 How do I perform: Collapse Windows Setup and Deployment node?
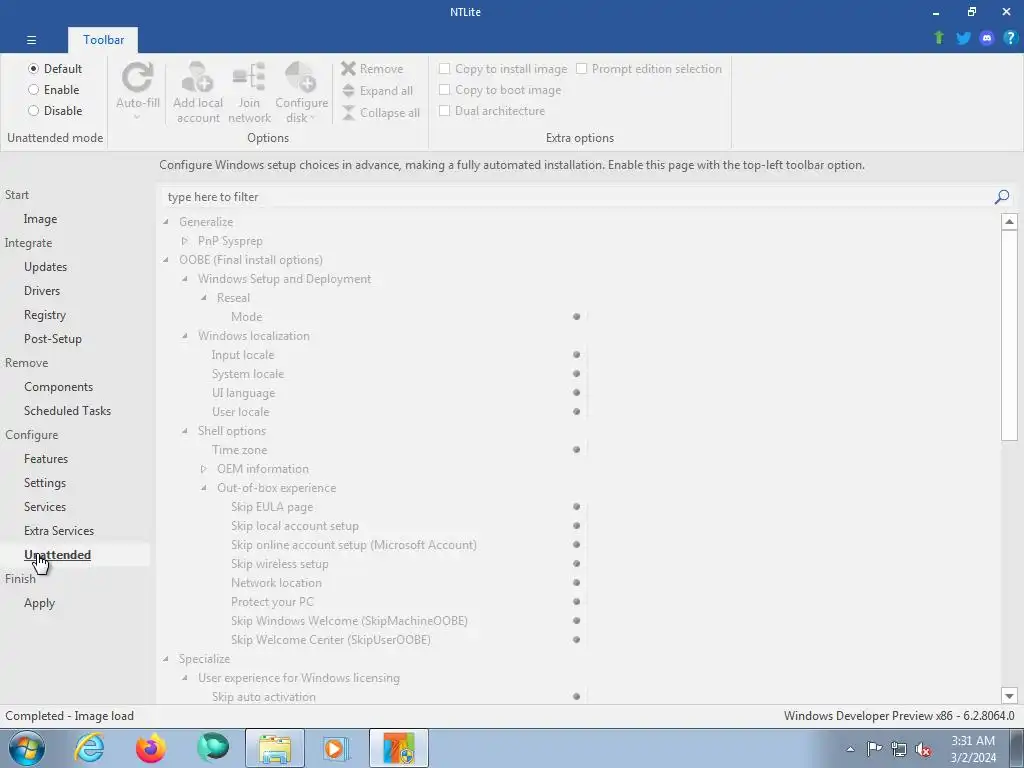point(185,279)
